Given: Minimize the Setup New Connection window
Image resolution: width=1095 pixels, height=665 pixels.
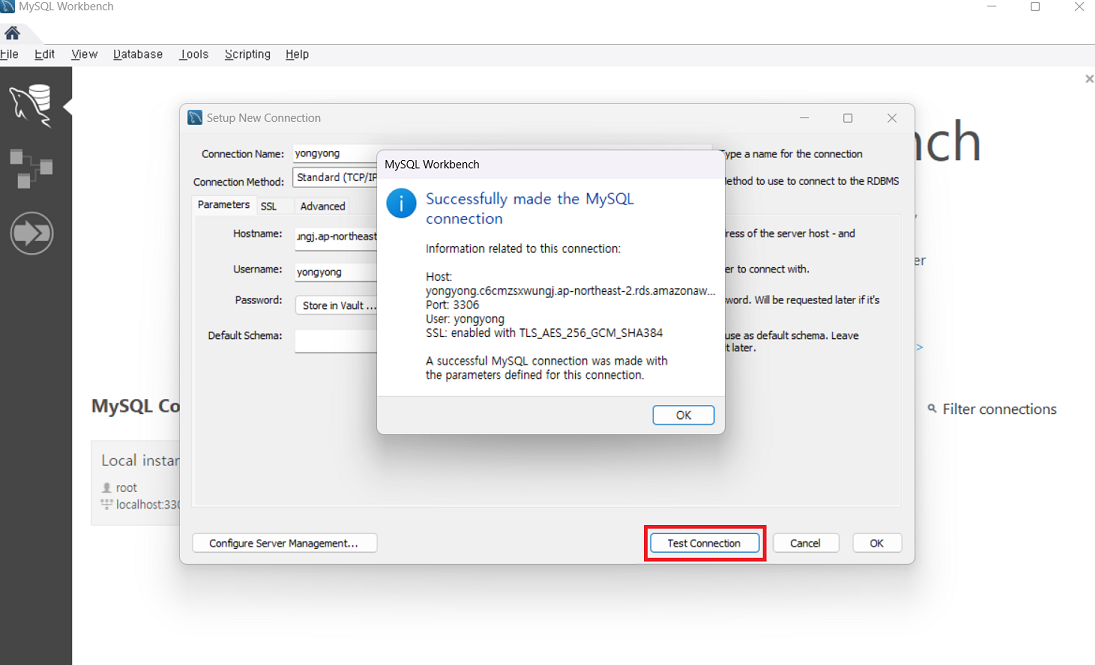Looking at the screenshot, I should tap(804, 118).
